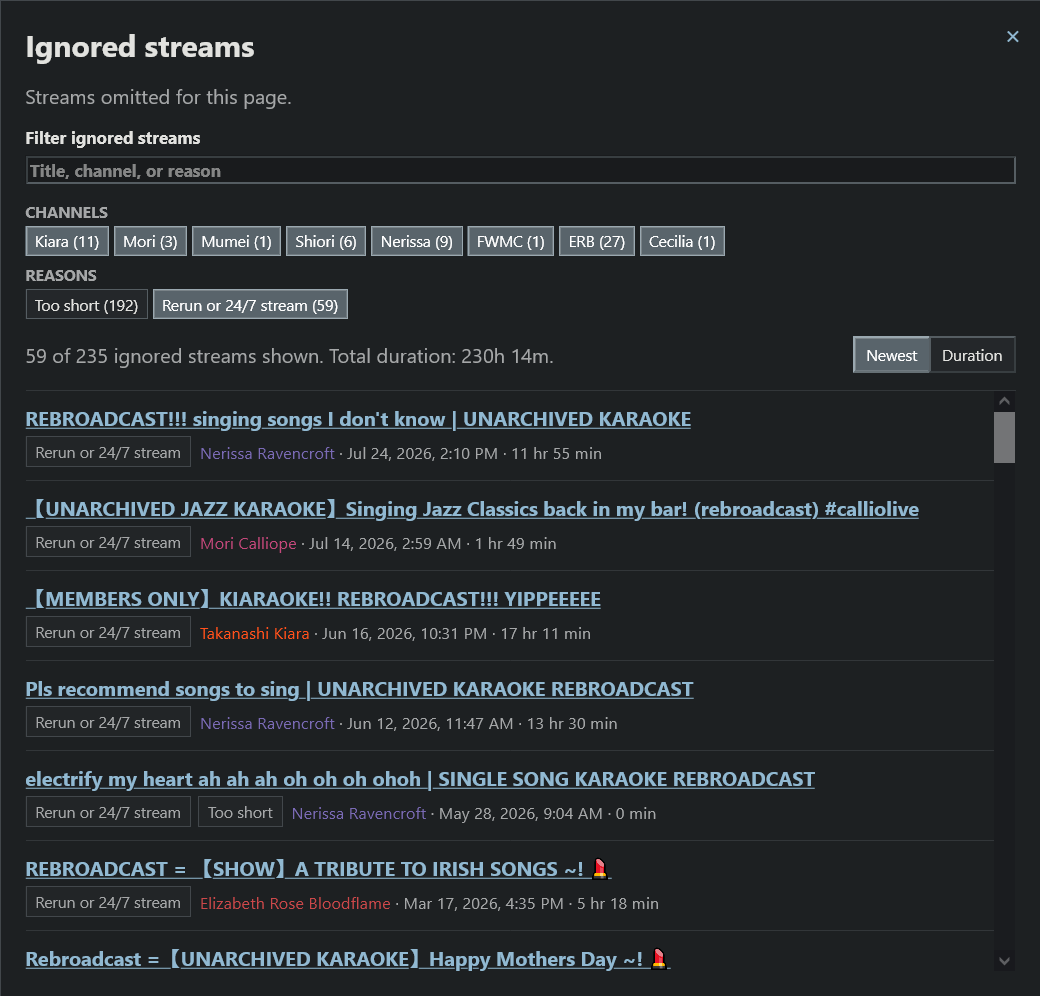Open electrify my heart karaoke rebroadcast link
The height and width of the screenshot is (996, 1040).
pyautogui.click(x=420, y=779)
